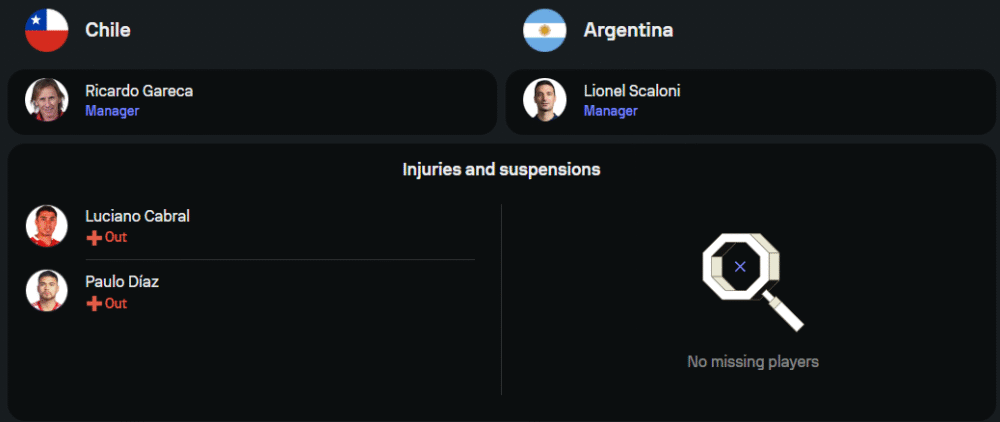
Task: Click the No missing players message
Action: [752, 362]
